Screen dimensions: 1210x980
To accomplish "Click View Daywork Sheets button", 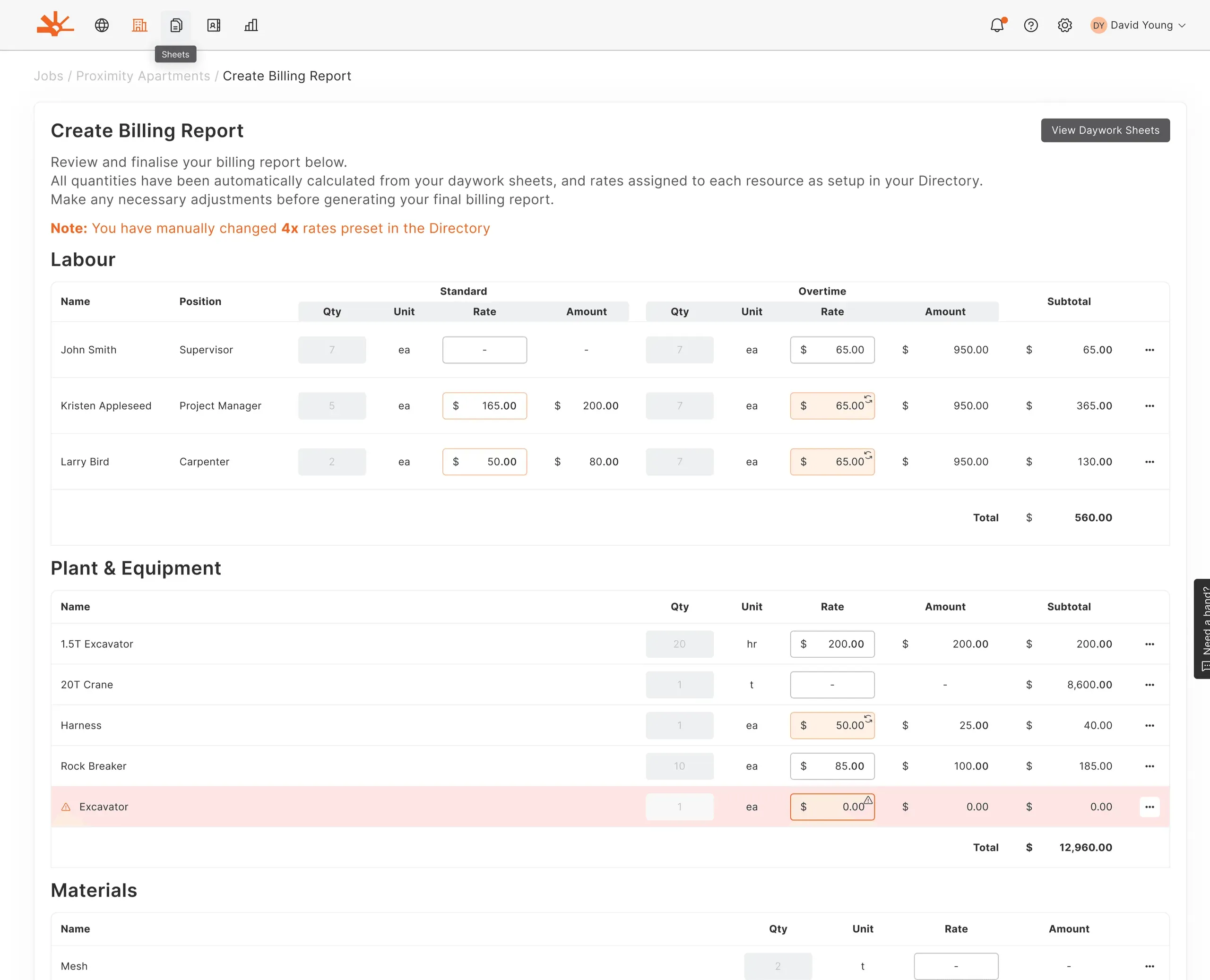I will [x=1105, y=130].
